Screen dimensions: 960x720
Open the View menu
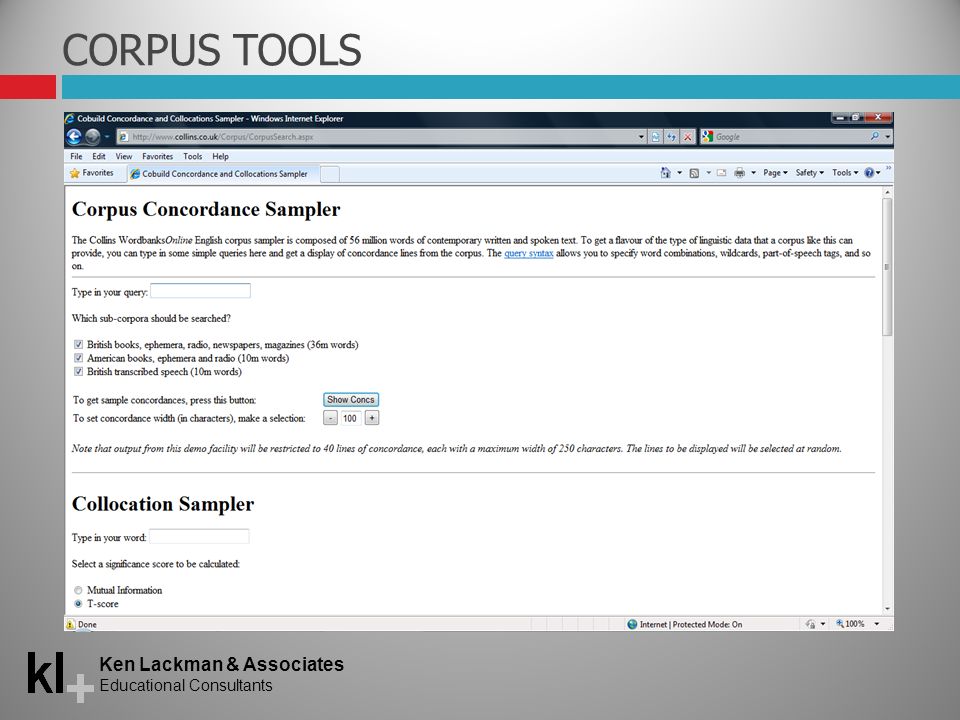tap(124, 156)
